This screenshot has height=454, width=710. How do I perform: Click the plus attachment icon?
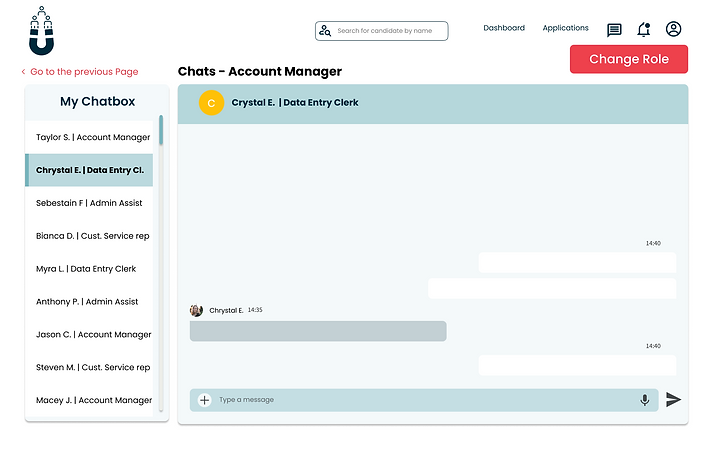(x=205, y=400)
